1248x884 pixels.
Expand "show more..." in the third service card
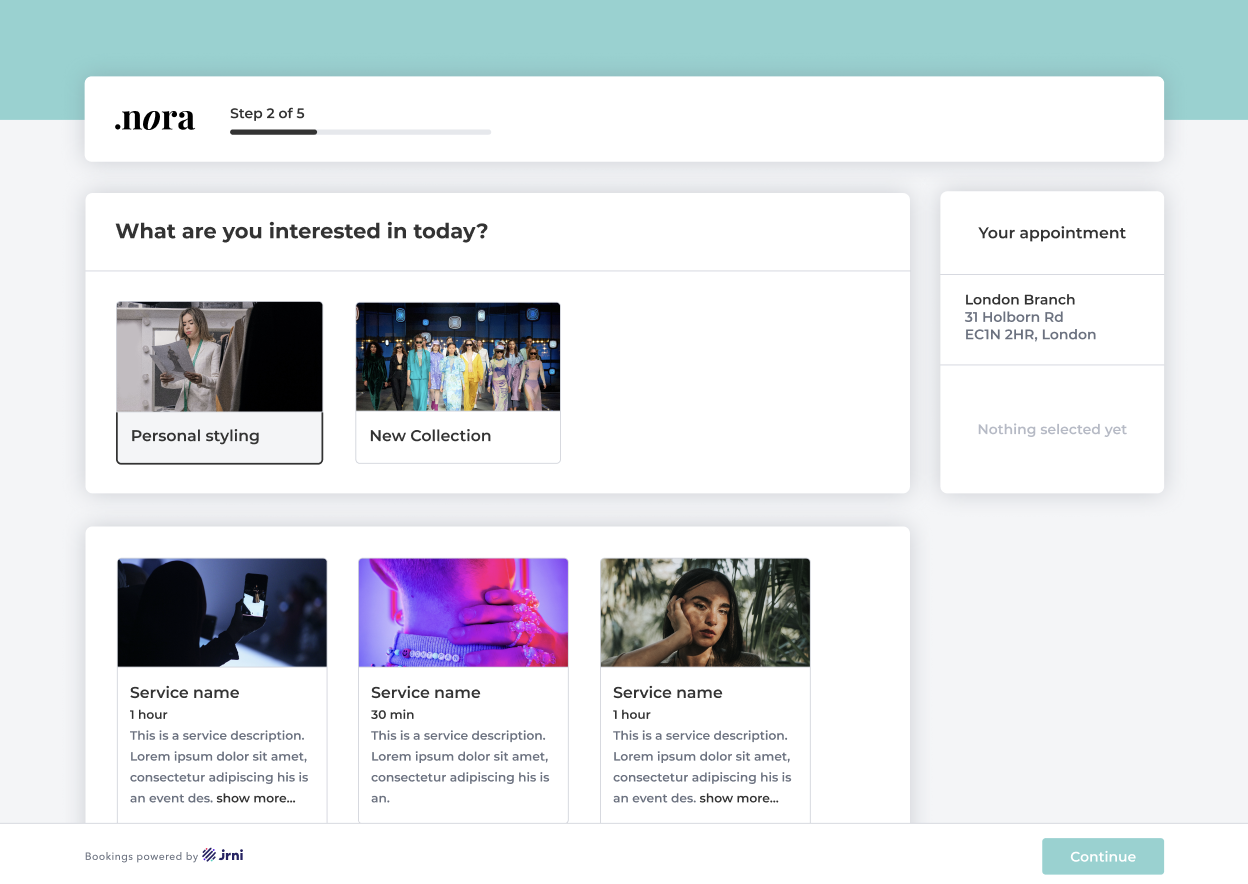point(739,798)
